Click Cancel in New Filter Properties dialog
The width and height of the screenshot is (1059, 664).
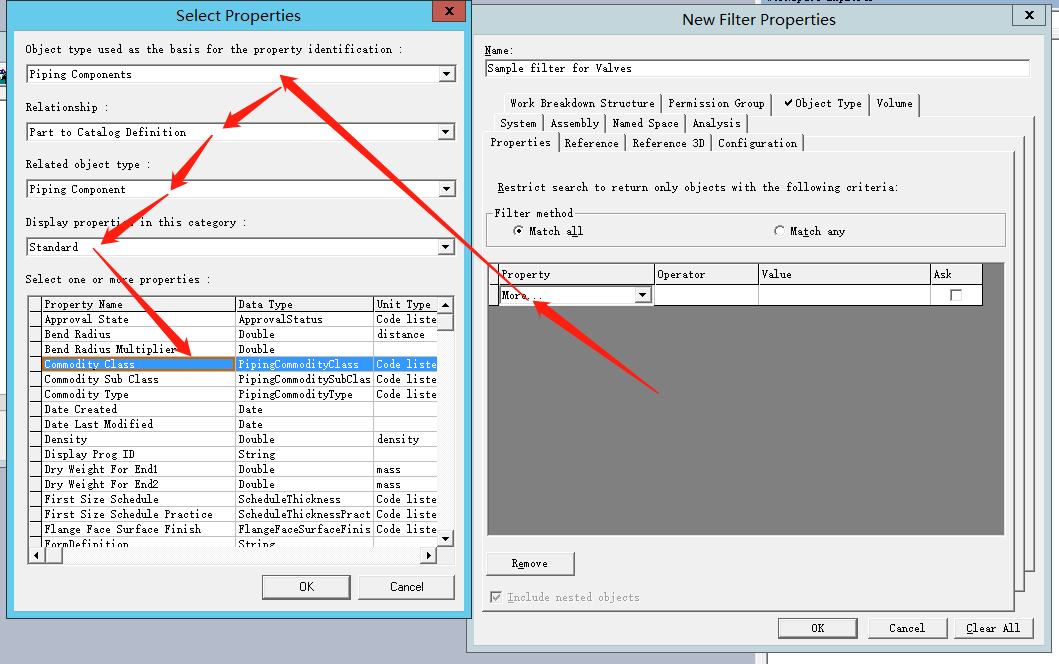coord(906,628)
